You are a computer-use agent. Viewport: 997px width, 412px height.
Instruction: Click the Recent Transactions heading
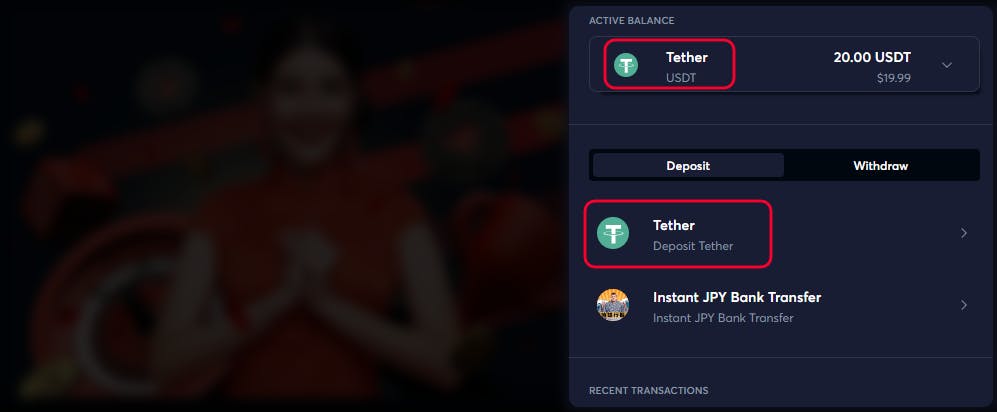tap(649, 390)
